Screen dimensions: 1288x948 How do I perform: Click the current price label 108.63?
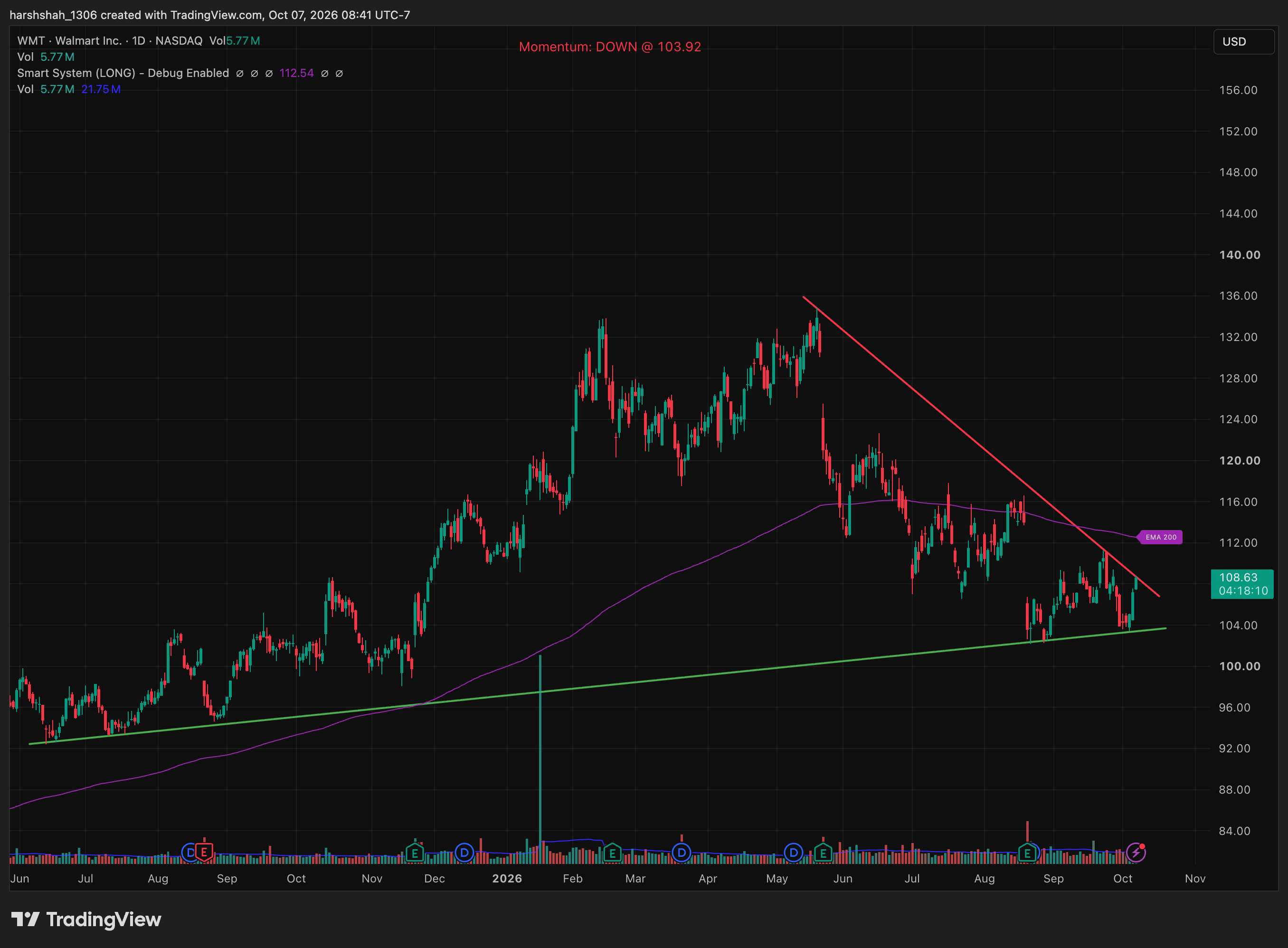1242,584
